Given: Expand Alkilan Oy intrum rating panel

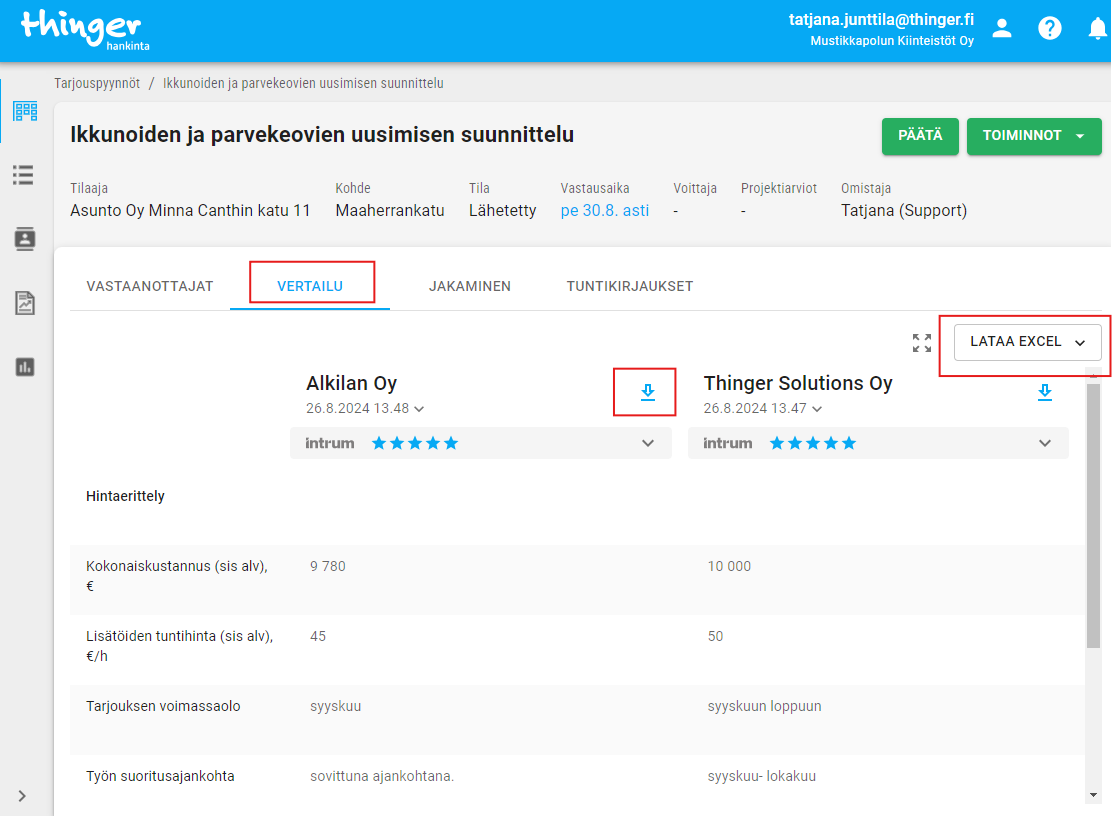Looking at the screenshot, I should (647, 443).
